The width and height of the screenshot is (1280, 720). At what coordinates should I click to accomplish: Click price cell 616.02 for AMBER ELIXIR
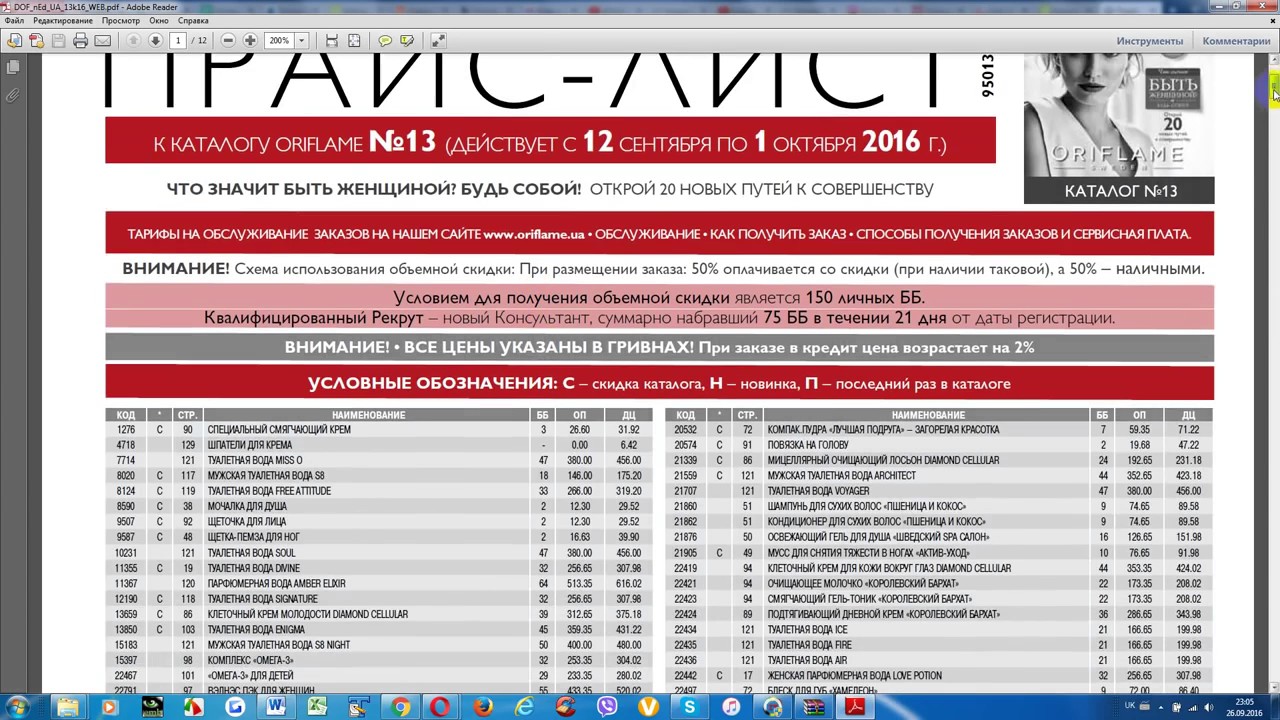point(628,584)
